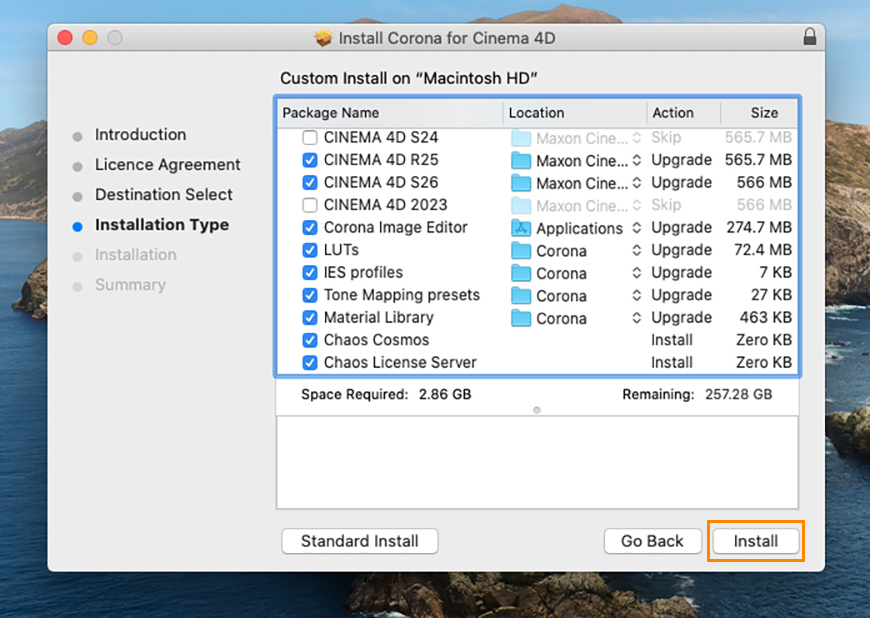Open location dropdown for Tone Mapping presets
This screenshot has width=870, height=618.
(636, 295)
